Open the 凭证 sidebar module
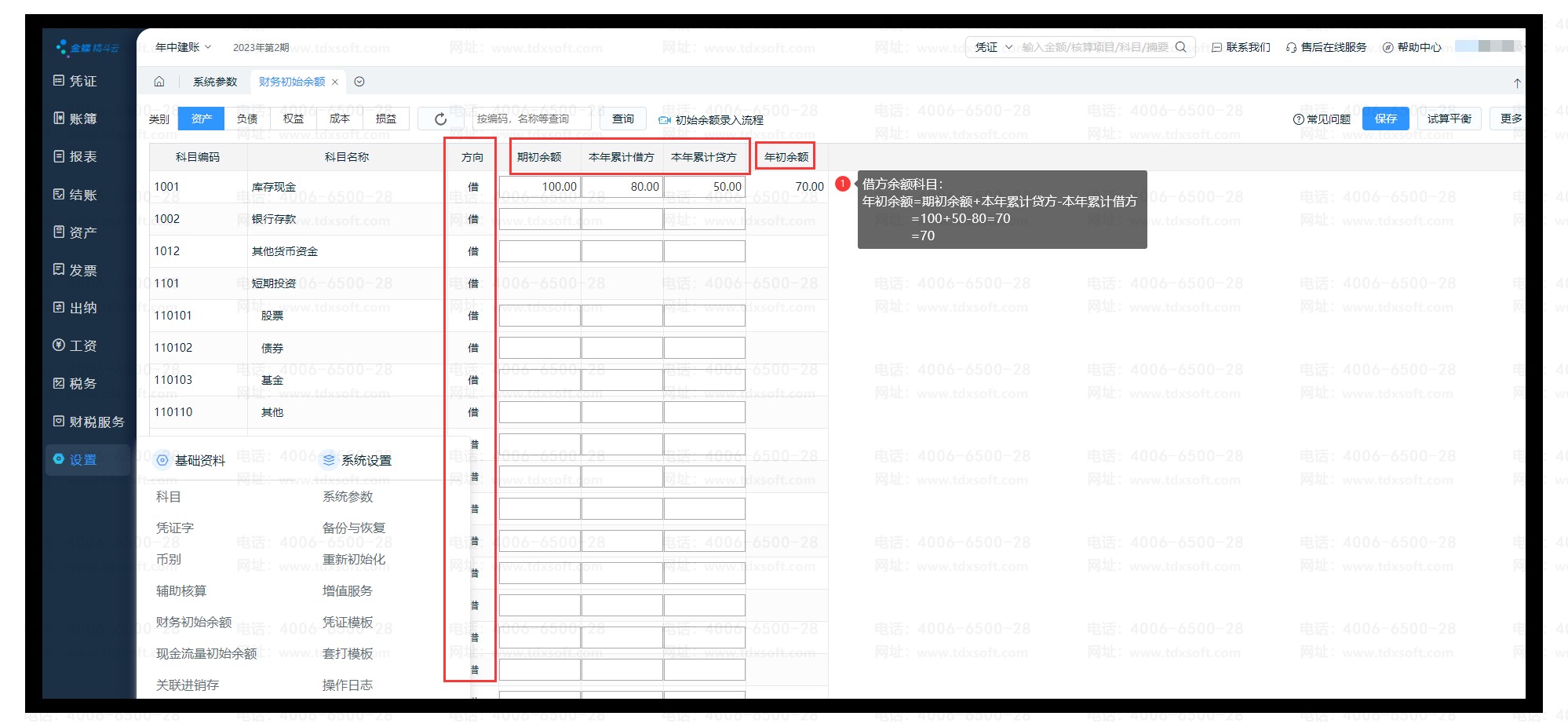This screenshot has width=1568, height=727. click(x=75, y=81)
